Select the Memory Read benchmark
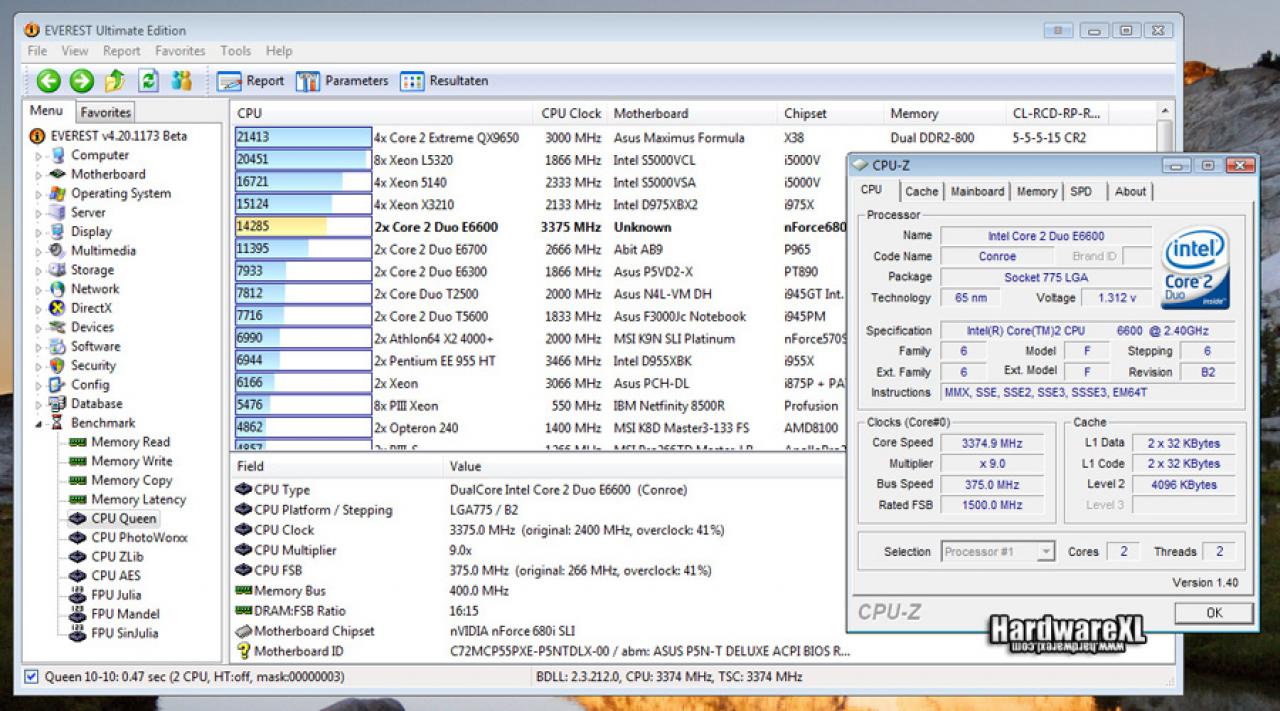Screen dimensions: 1280x711 point(130,442)
